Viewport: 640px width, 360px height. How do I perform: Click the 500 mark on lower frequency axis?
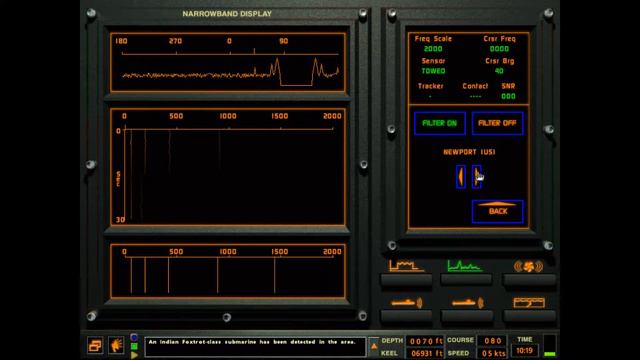[176, 252]
